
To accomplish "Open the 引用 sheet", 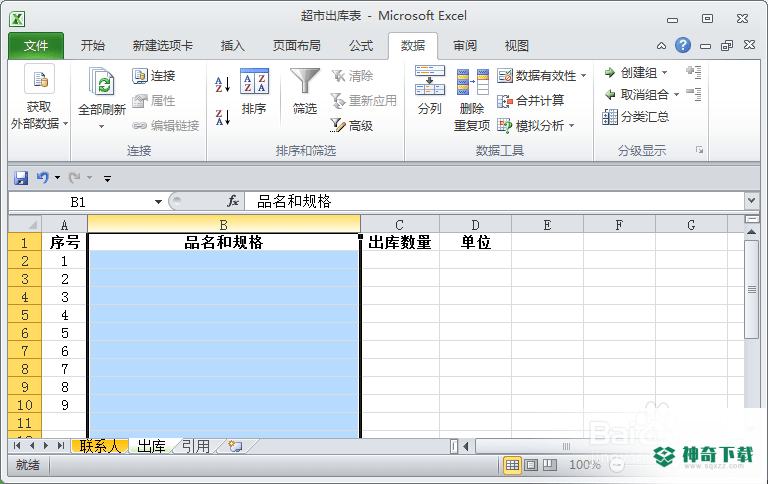I will coord(196,446).
